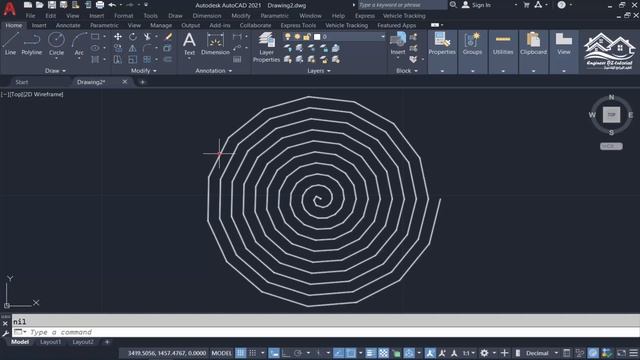This screenshot has width=640, height=360.
Task: Expand the Layers panel
Action: point(319,71)
